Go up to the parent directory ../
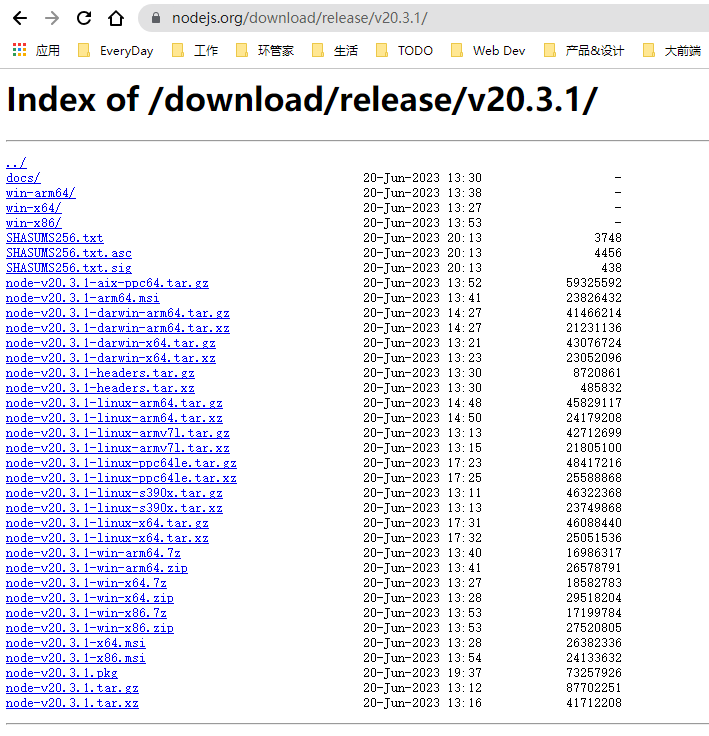709x736 pixels. coord(16,163)
